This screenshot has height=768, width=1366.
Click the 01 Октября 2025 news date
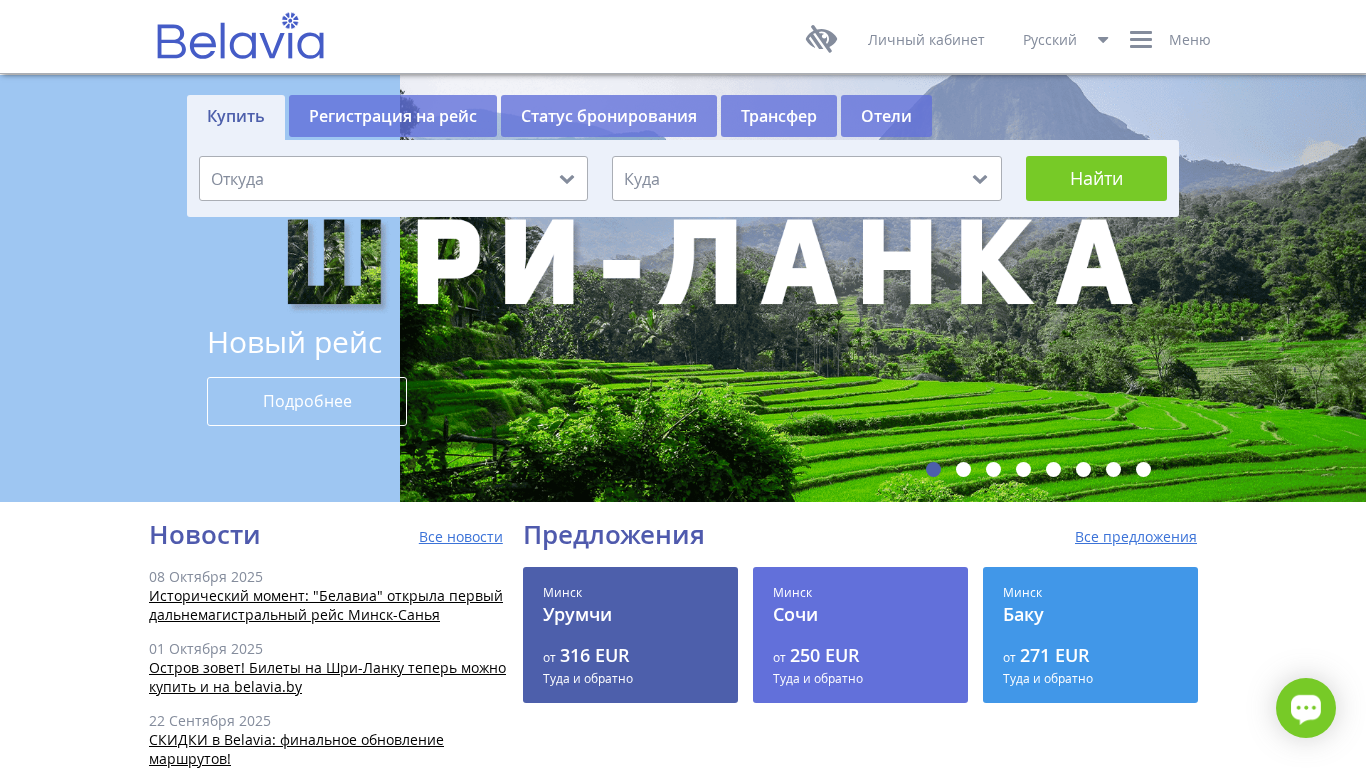(206, 649)
